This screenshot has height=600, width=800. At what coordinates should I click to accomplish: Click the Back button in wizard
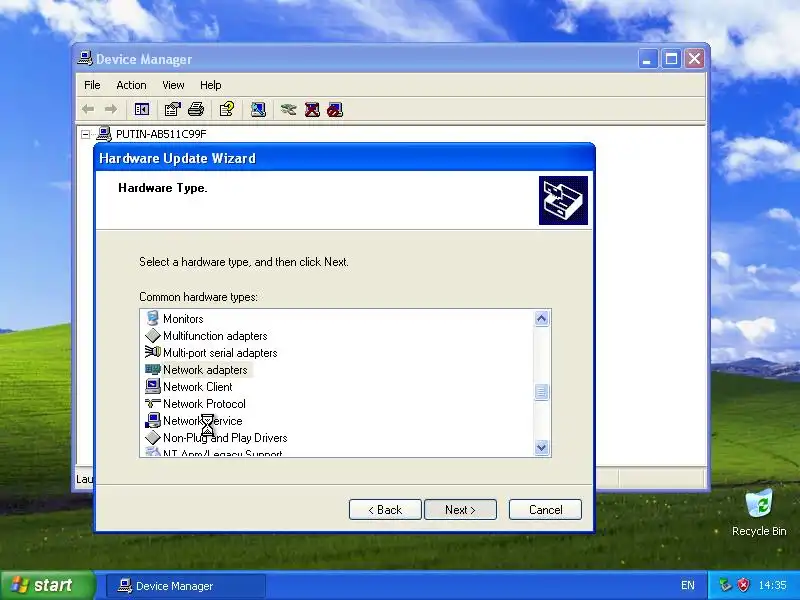click(385, 510)
